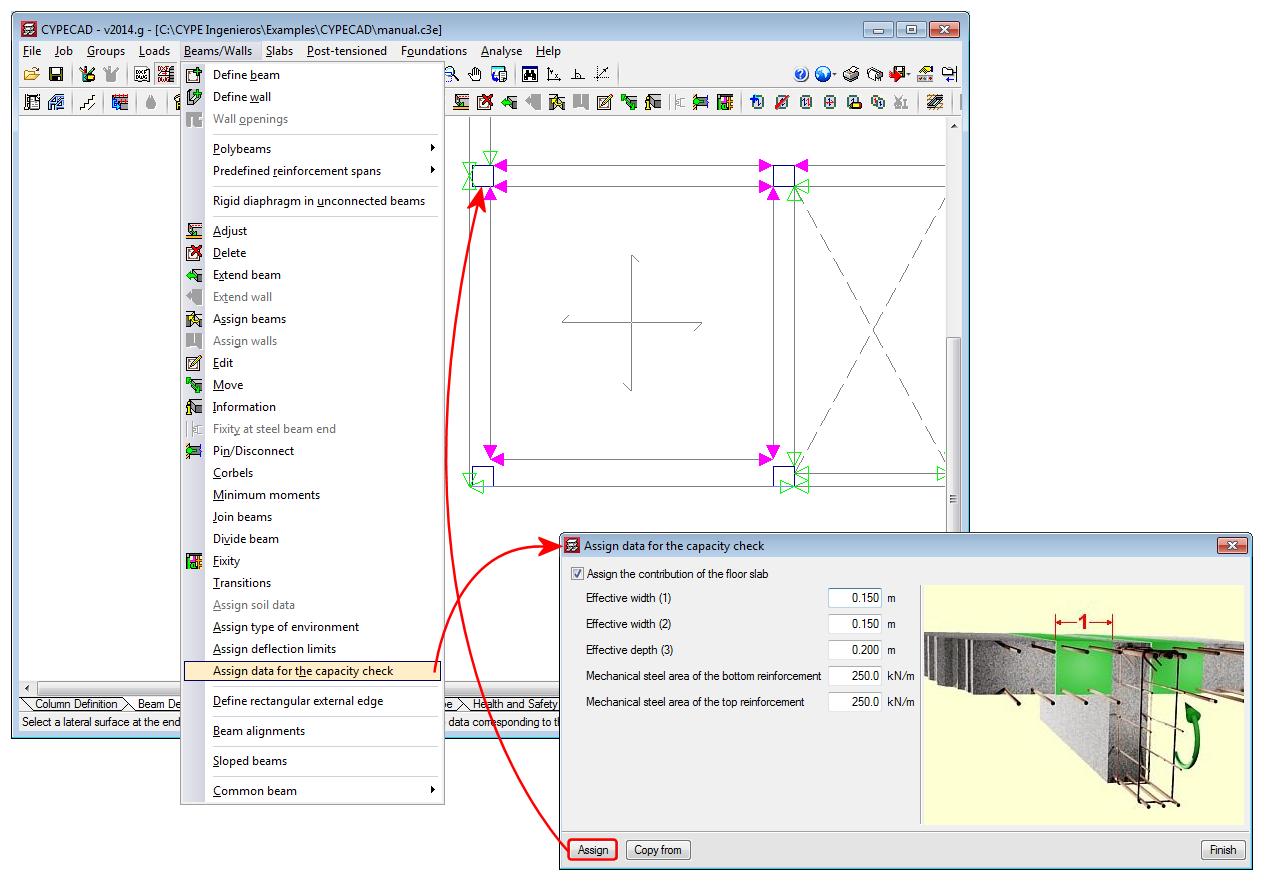Expand the Common beam submenu arrow
The image size is (1271, 895).
433,791
